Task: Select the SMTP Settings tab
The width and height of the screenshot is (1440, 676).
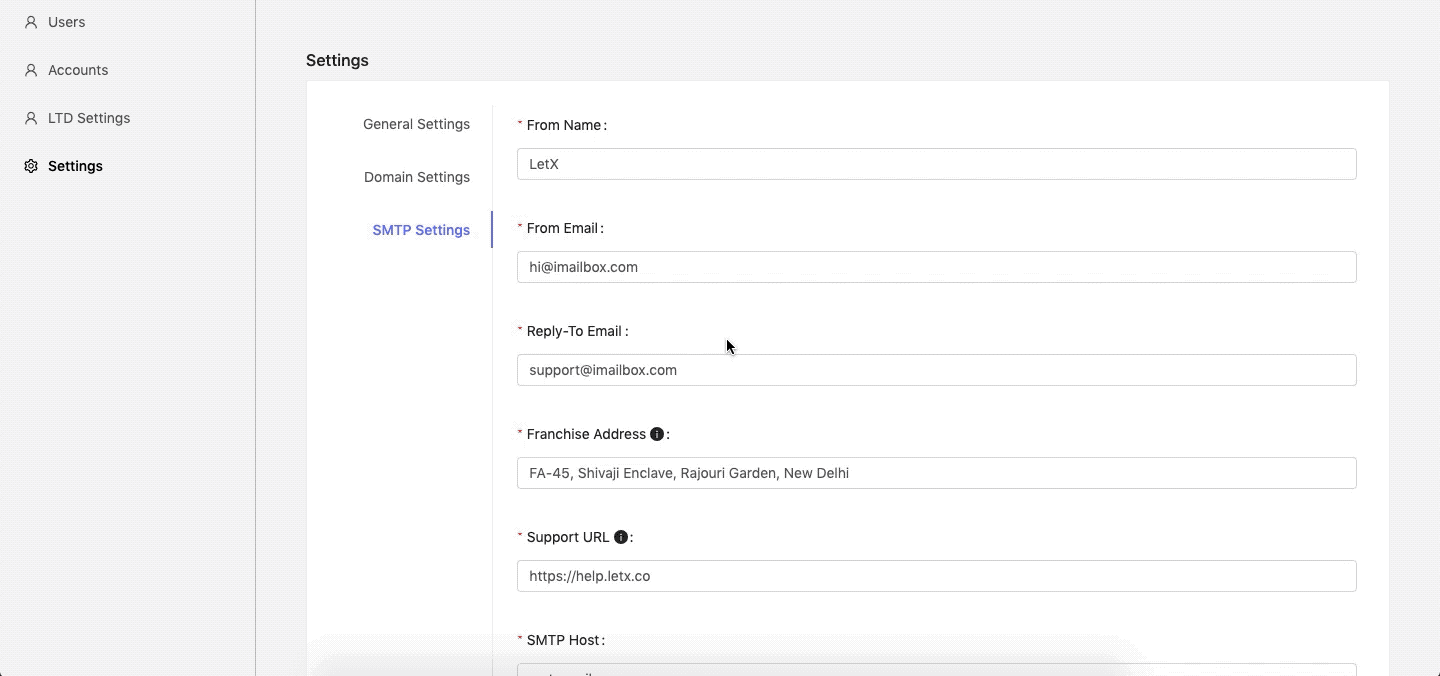Action: [421, 230]
